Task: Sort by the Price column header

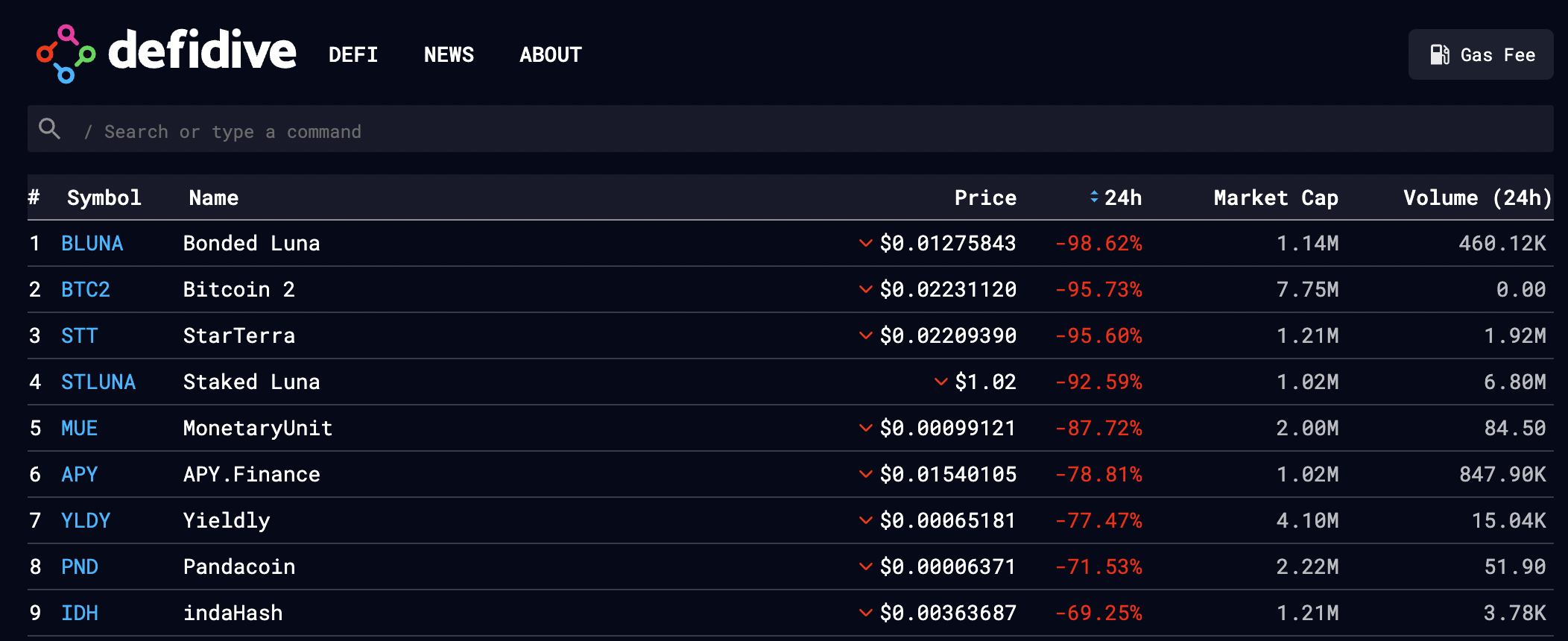Action: (x=985, y=198)
